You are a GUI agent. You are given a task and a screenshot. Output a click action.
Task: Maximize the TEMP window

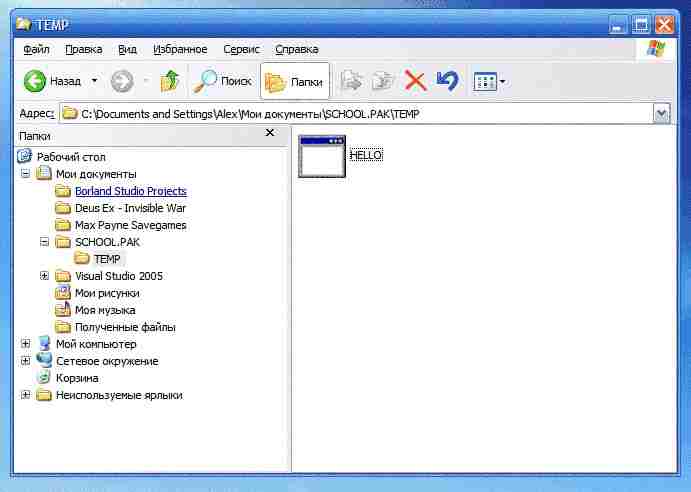[x=641, y=25]
